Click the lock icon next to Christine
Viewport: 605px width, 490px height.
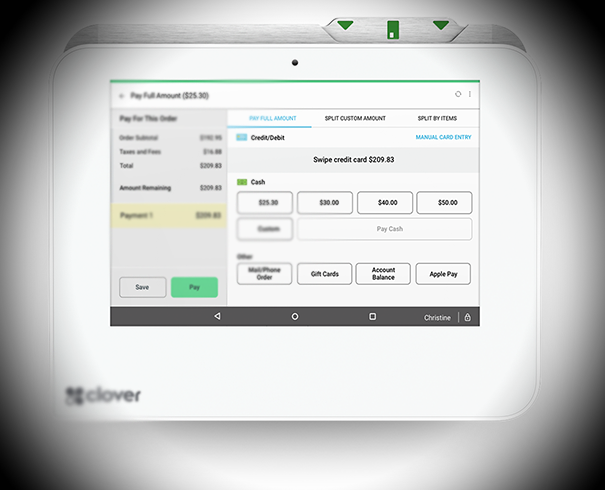[x=467, y=317]
